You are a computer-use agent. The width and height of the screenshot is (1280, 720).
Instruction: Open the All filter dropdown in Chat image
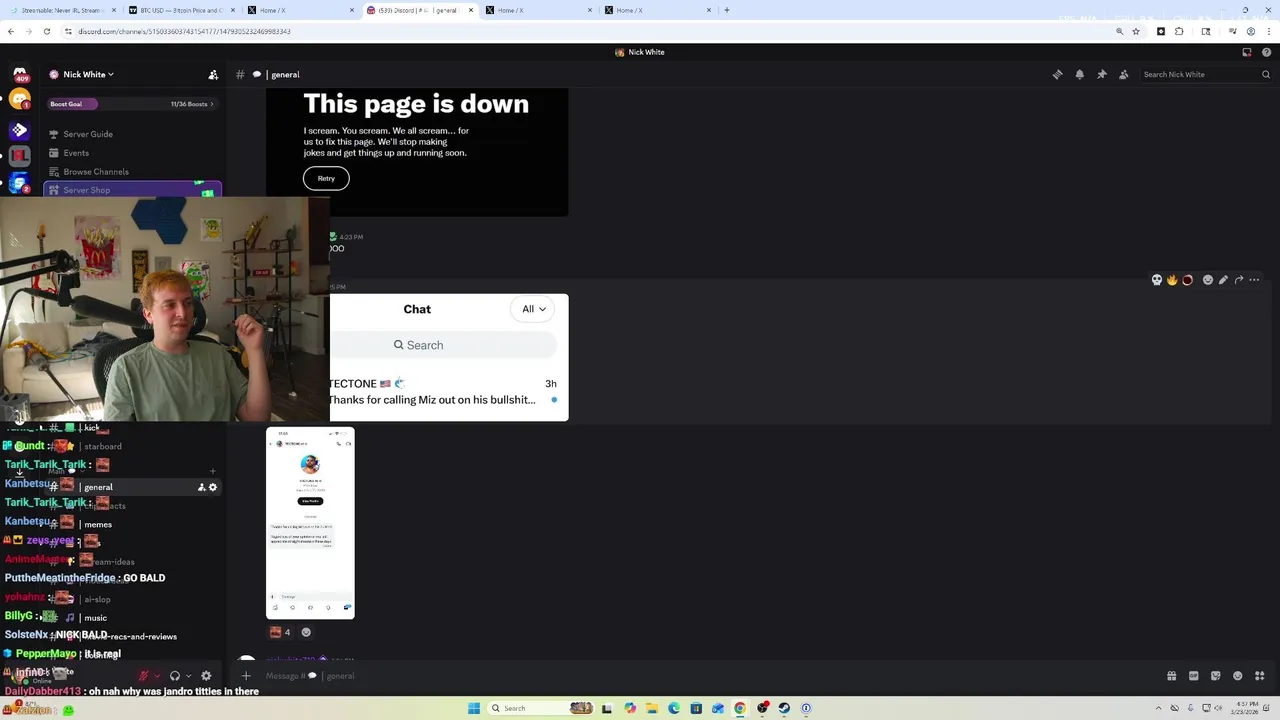coord(534,309)
